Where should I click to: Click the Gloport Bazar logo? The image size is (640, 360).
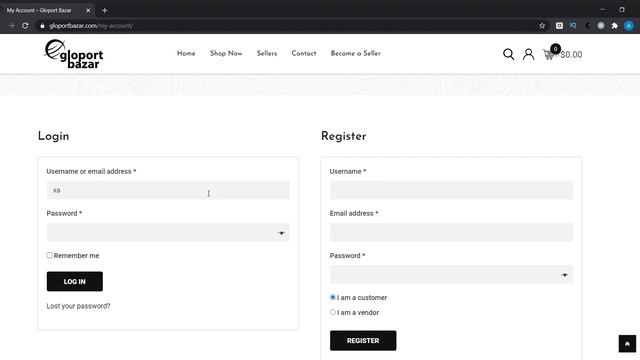coord(74,54)
